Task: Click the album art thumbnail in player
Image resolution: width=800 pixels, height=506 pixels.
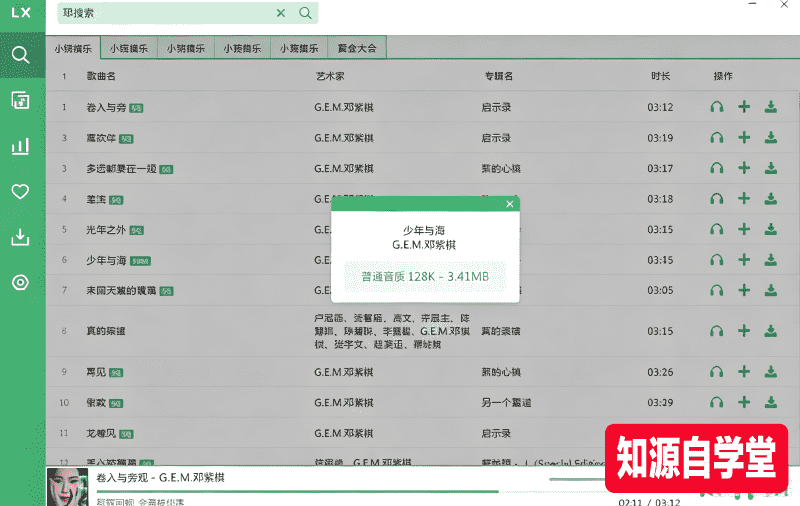Action: pyautogui.click(x=67, y=487)
